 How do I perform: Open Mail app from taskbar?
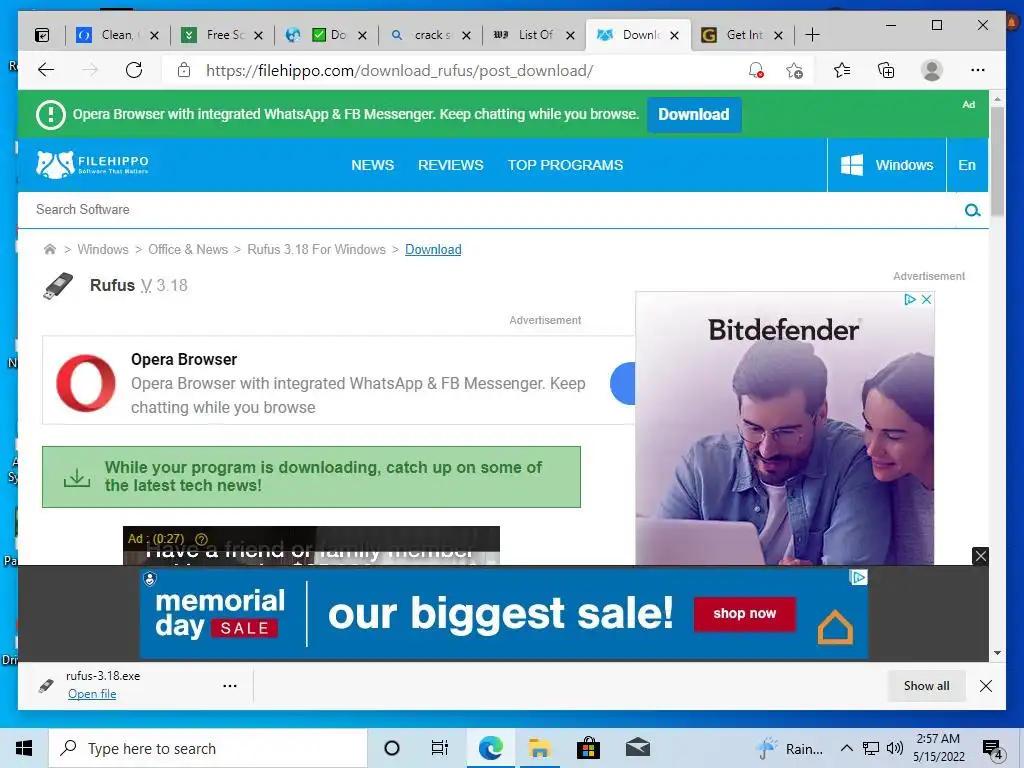point(637,748)
